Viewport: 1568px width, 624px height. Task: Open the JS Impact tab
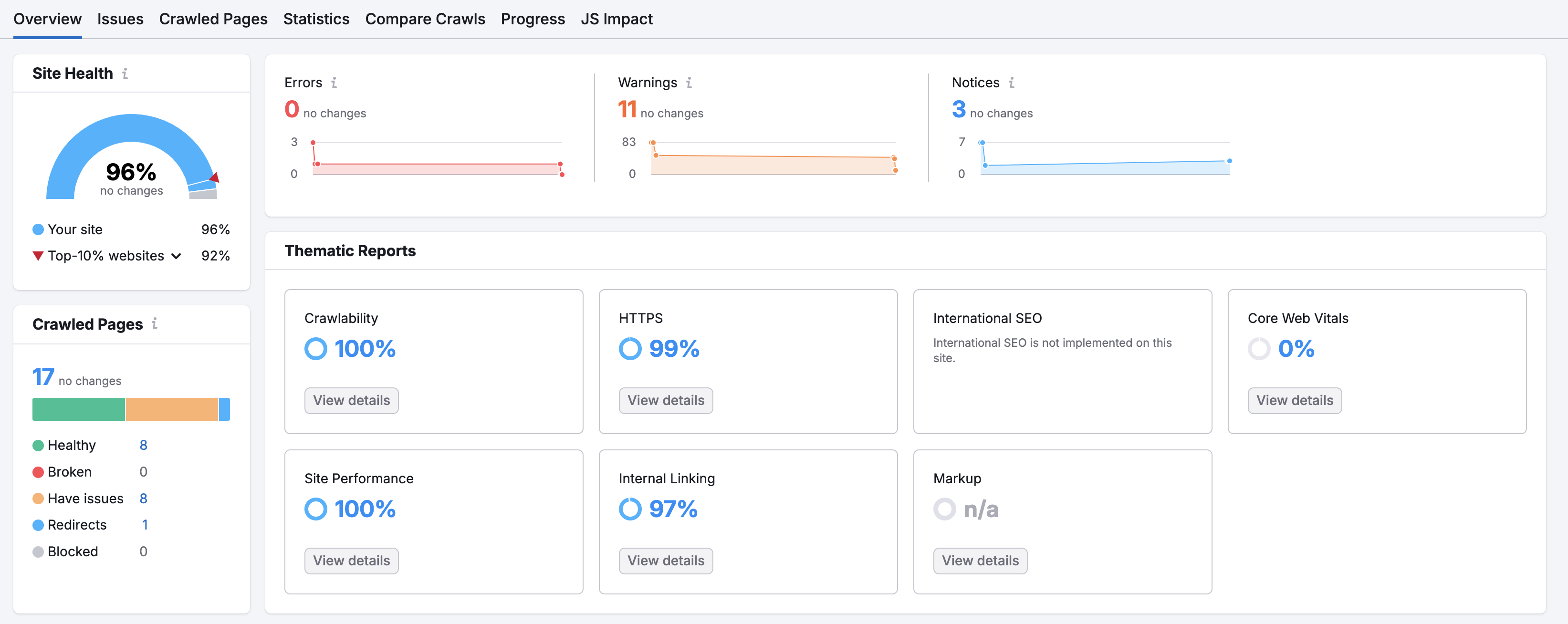point(617,19)
